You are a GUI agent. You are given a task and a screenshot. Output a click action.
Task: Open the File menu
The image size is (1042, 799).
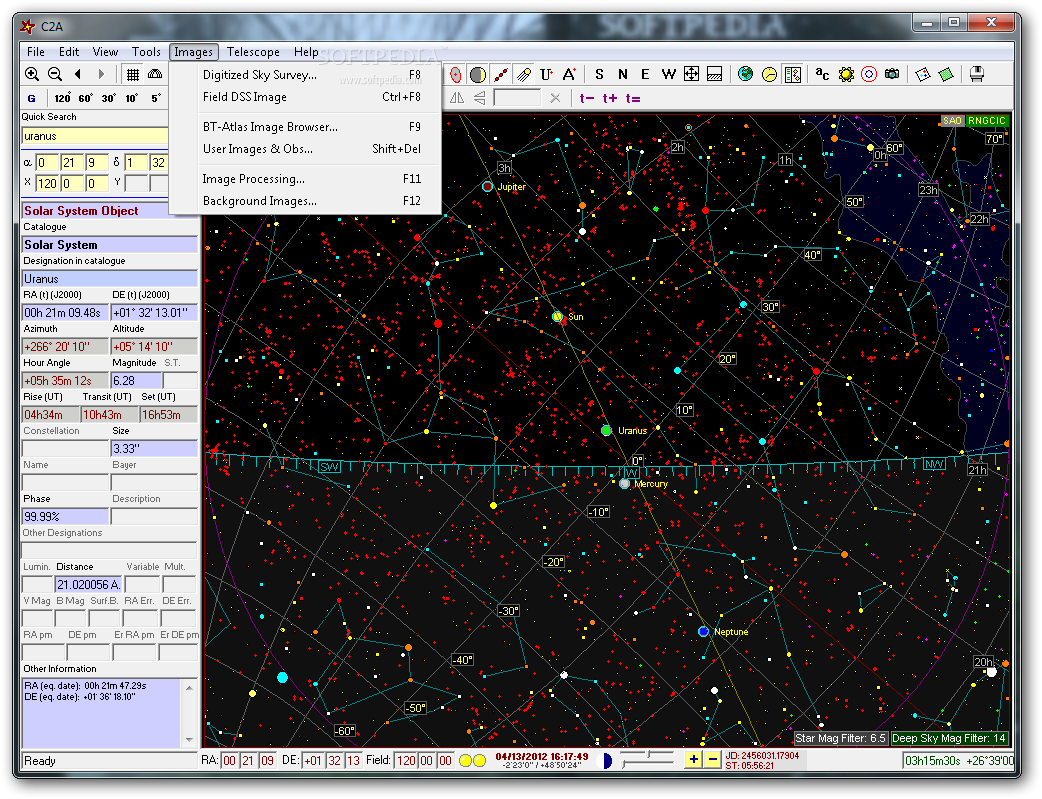36,52
